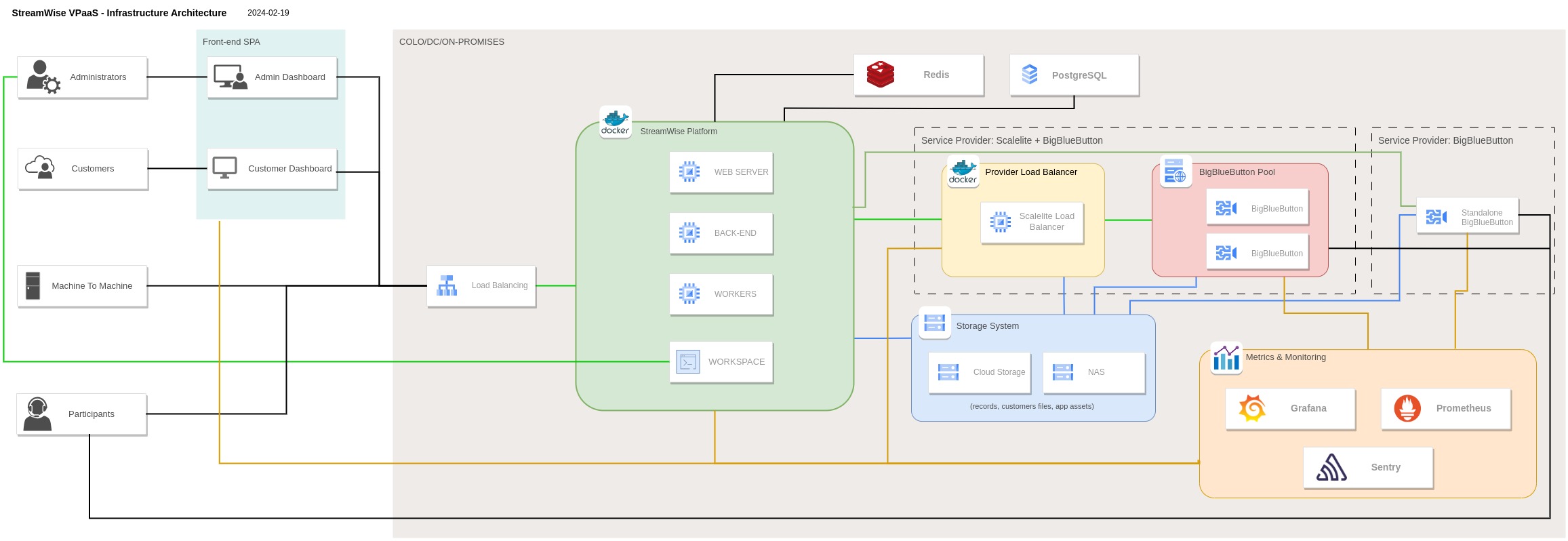
Task: Select the Cloud Storage node
Action: [x=979, y=372]
